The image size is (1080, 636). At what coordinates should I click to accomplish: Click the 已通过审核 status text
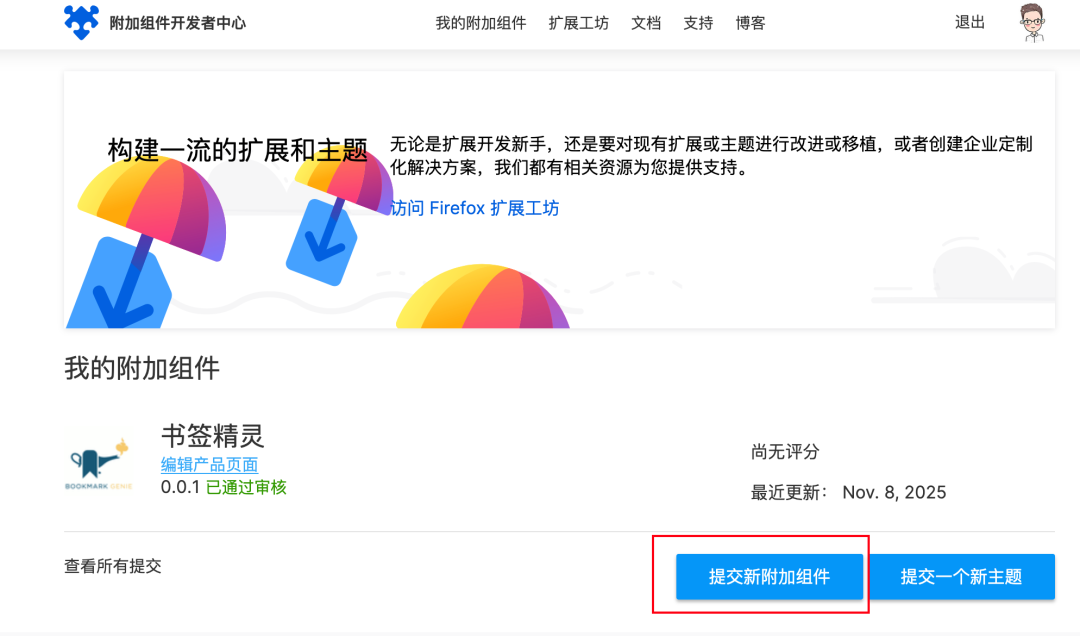click(246, 487)
